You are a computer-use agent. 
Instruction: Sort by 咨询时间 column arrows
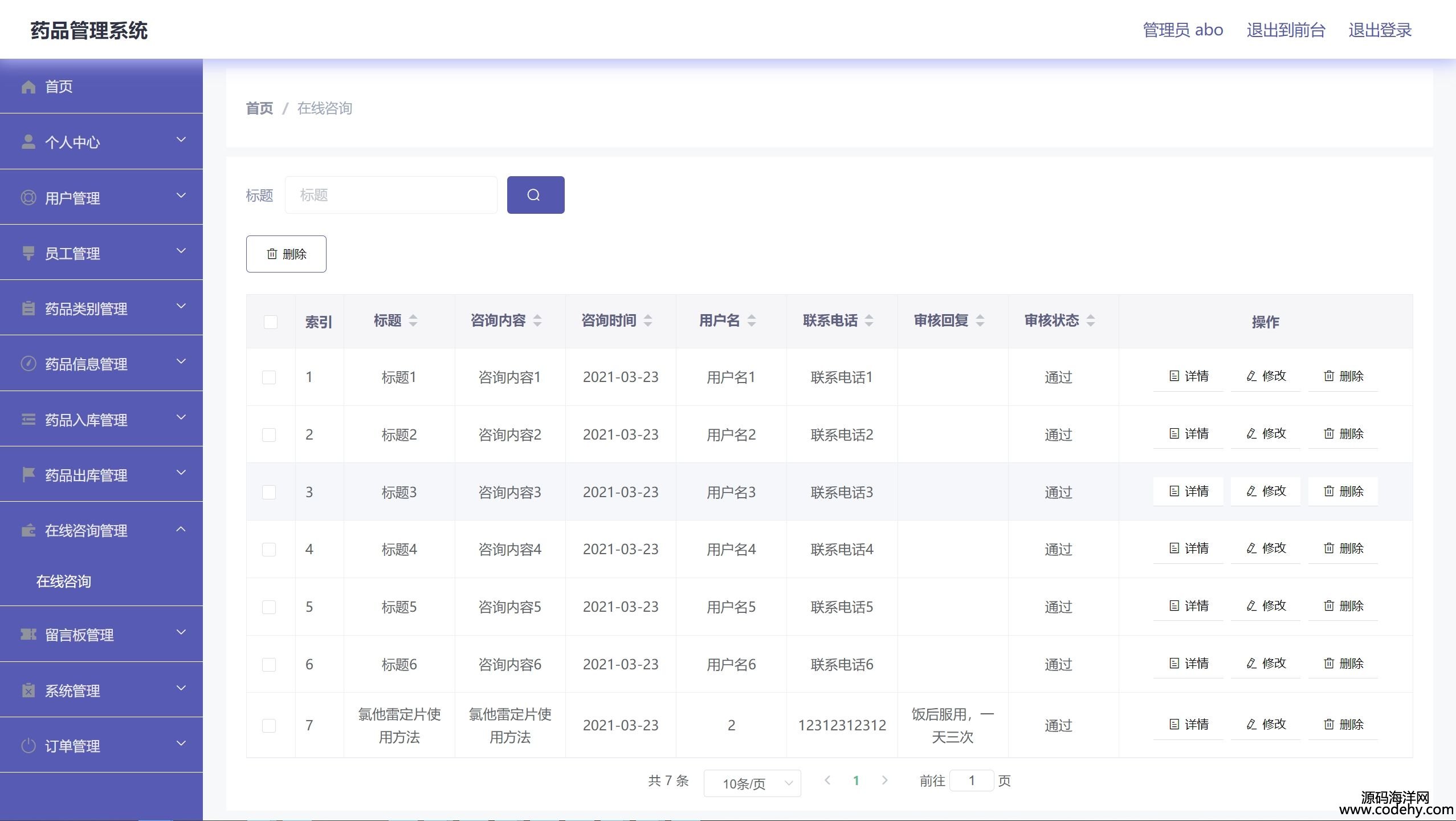(648, 321)
